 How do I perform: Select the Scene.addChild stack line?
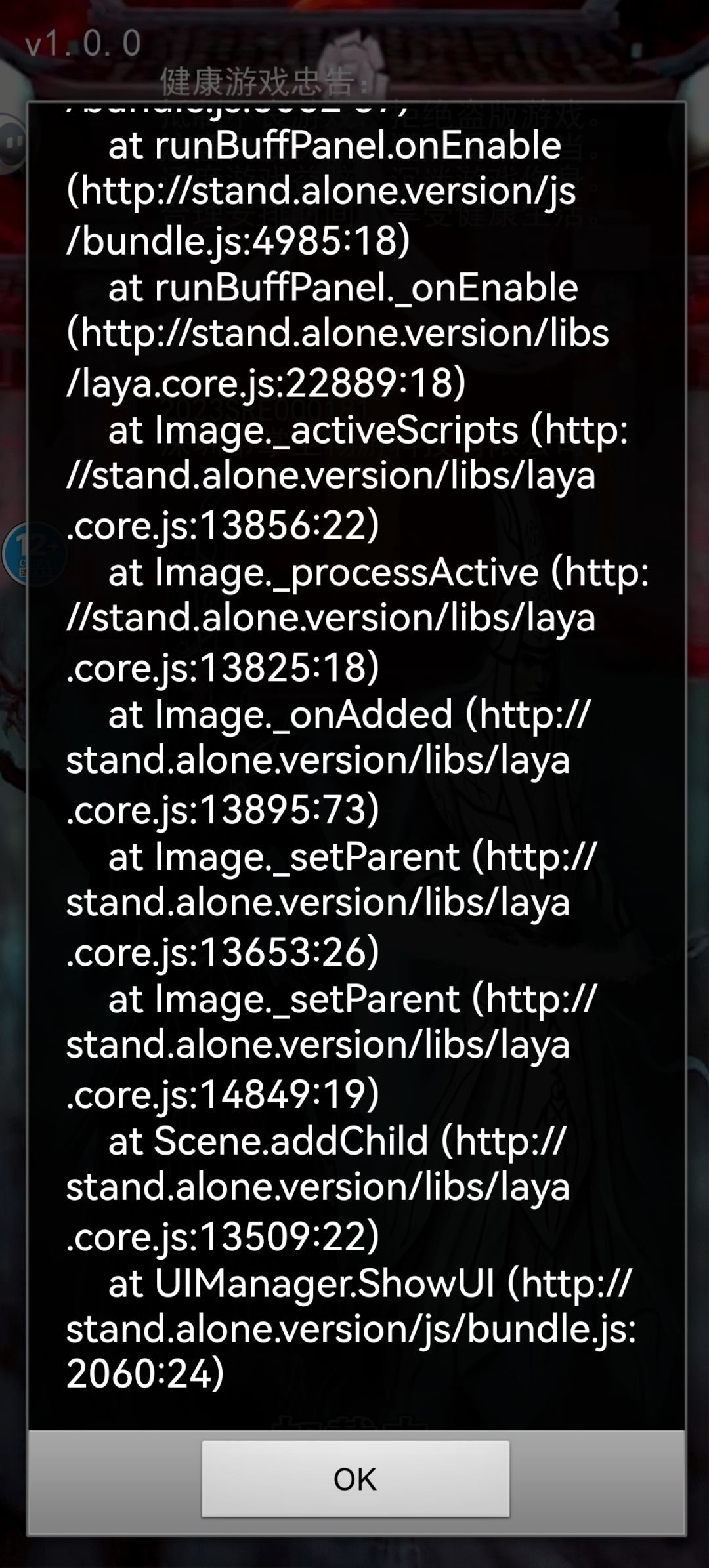268,1142
